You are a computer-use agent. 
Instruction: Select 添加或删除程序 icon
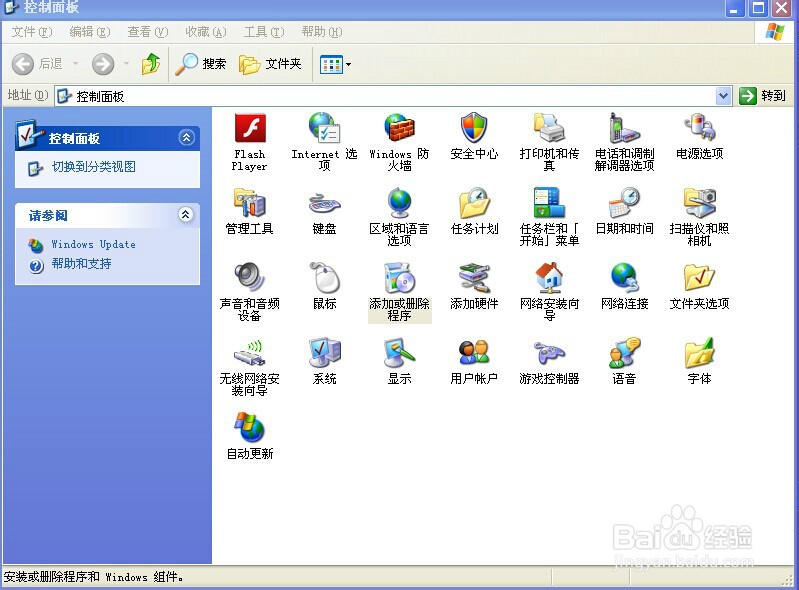tap(400, 278)
